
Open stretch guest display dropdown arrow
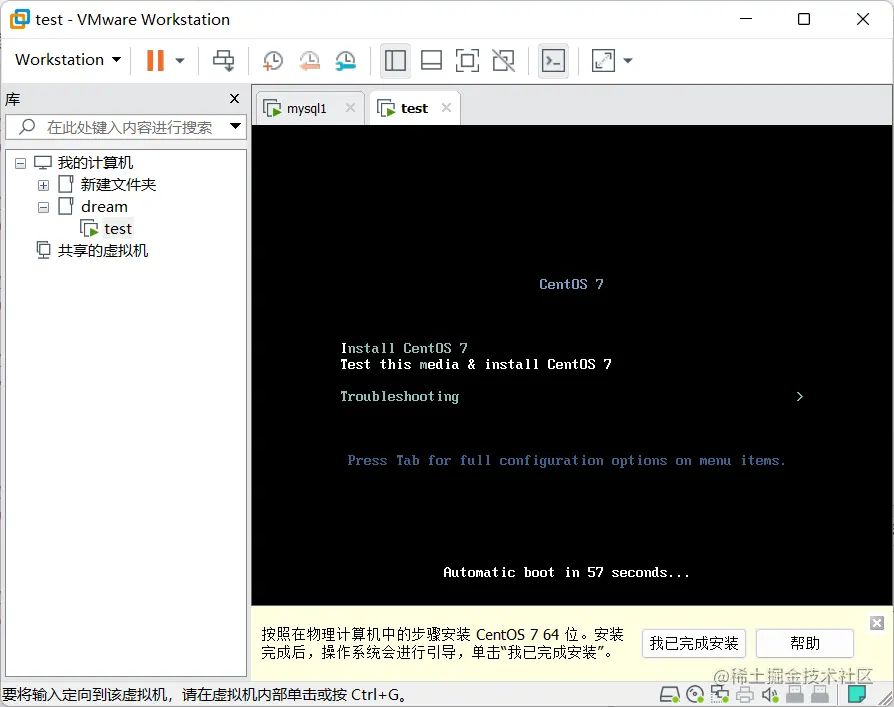(628, 60)
